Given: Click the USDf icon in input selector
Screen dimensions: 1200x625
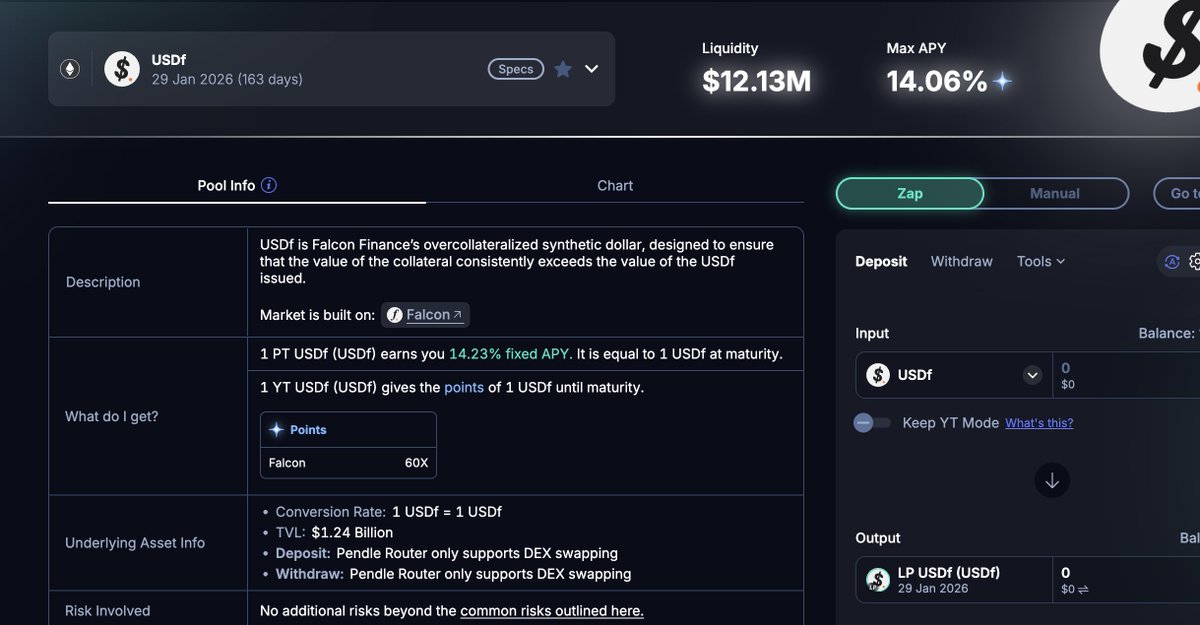Looking at the screenshot, I should pyautogui.click(x=878, y=375).
